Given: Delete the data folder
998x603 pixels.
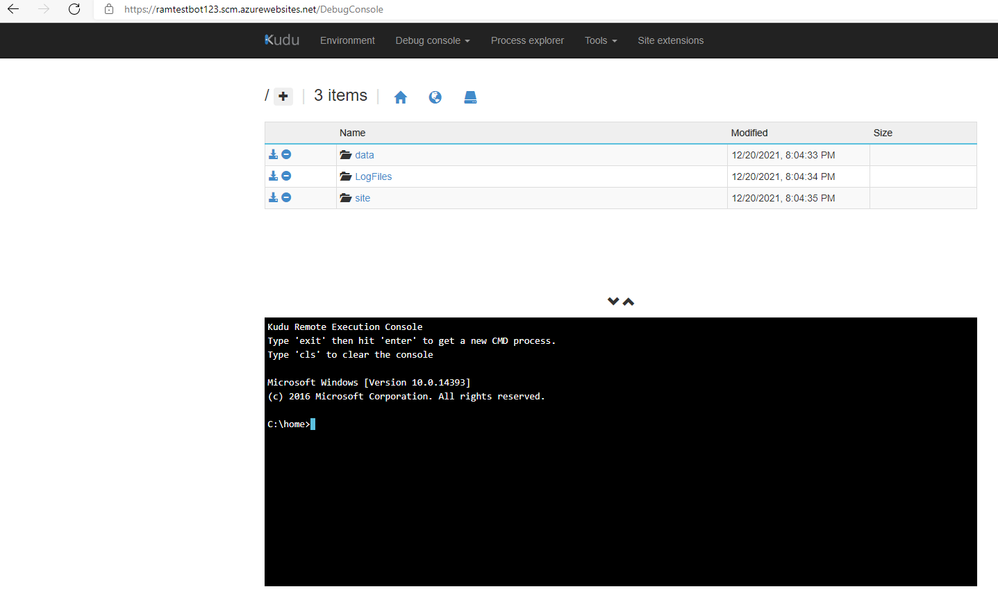Looking at the screenshot, I should (286, 155).
